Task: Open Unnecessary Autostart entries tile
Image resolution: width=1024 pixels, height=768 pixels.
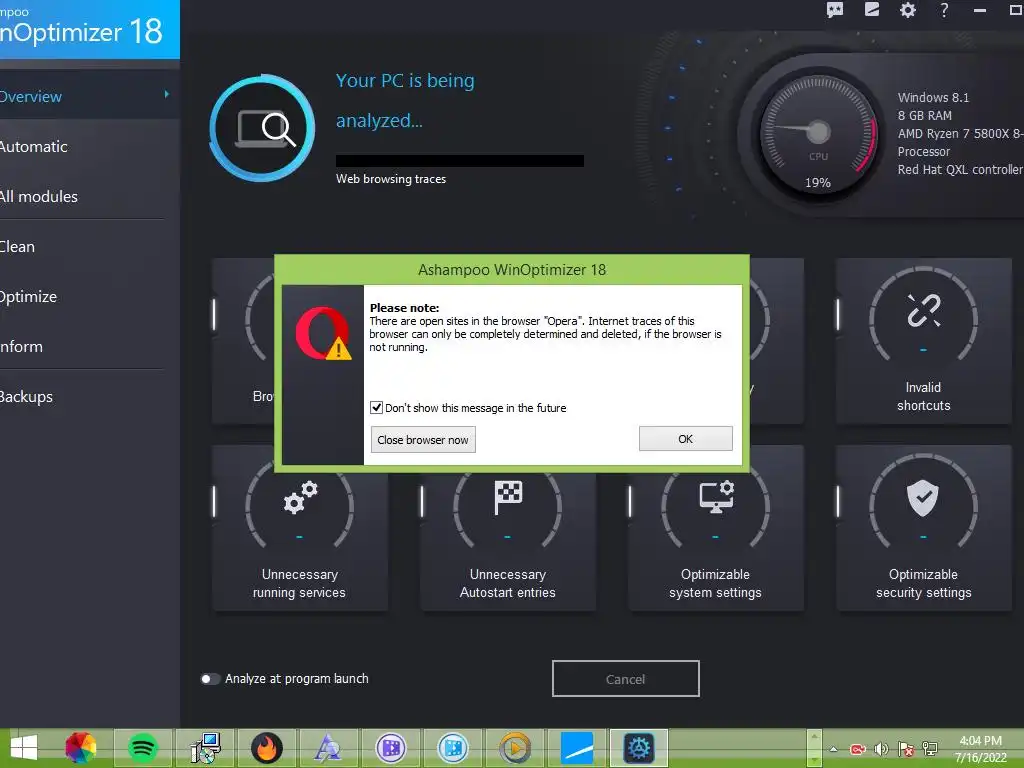Action: click(x=507, y=529)
